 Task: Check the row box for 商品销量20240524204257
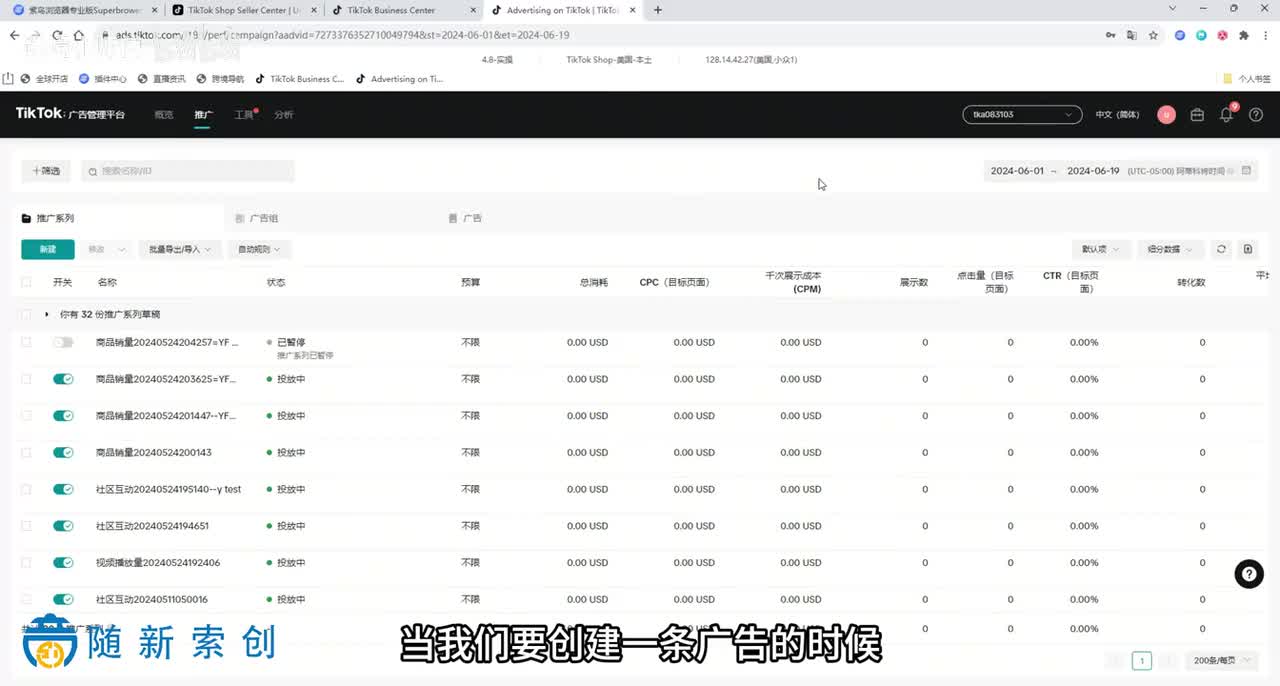coord(27,342)
